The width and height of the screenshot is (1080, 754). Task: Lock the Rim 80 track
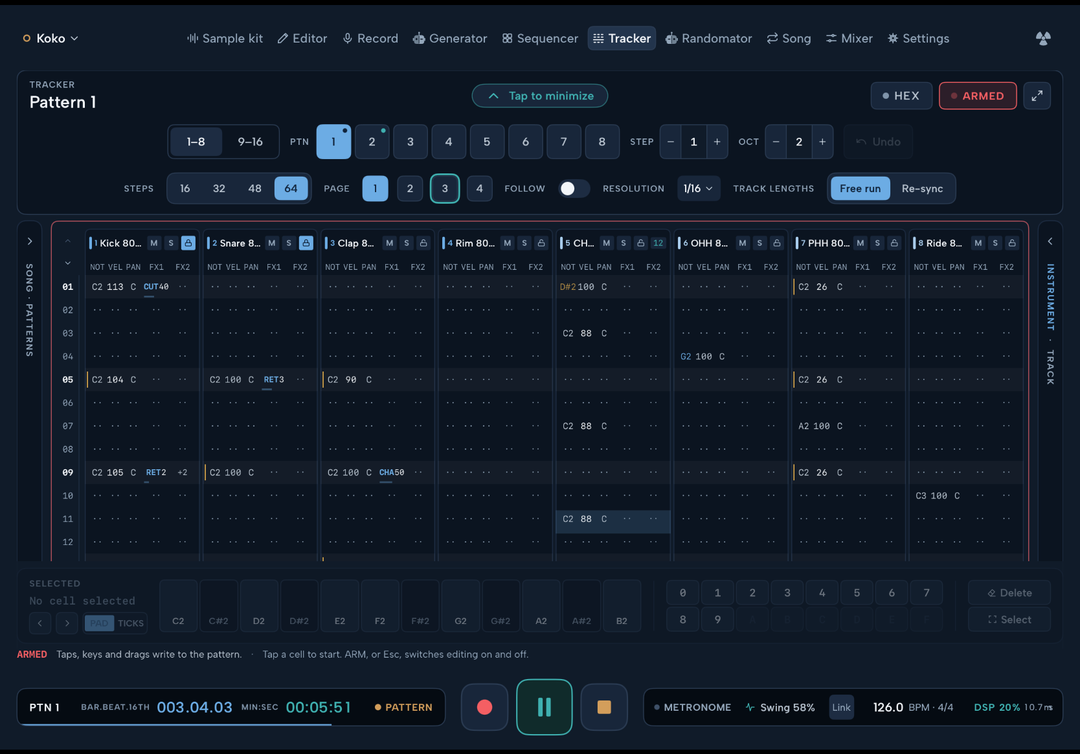point(541,243)
